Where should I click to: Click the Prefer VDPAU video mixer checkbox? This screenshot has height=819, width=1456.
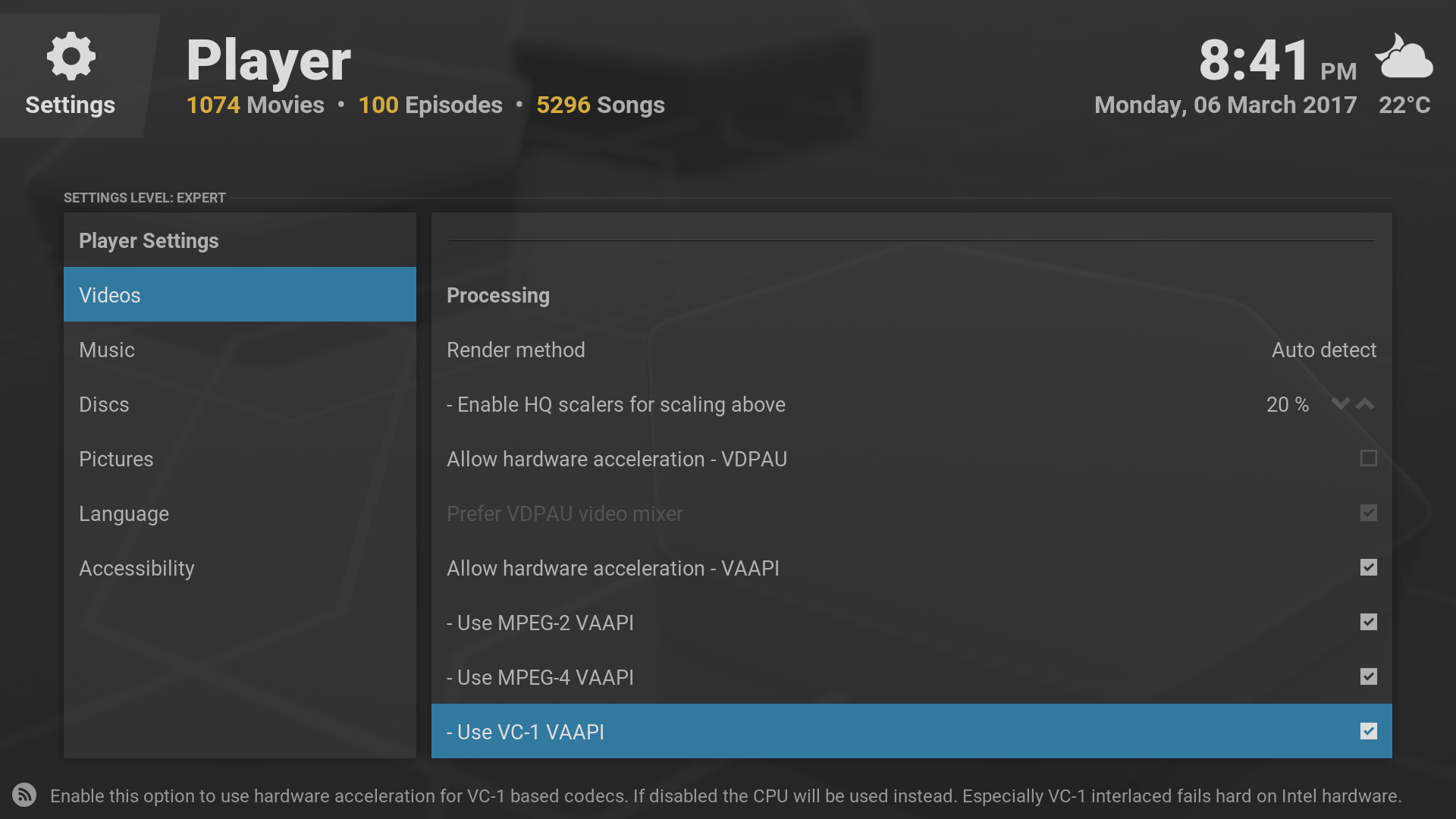tap(1368, 513)
